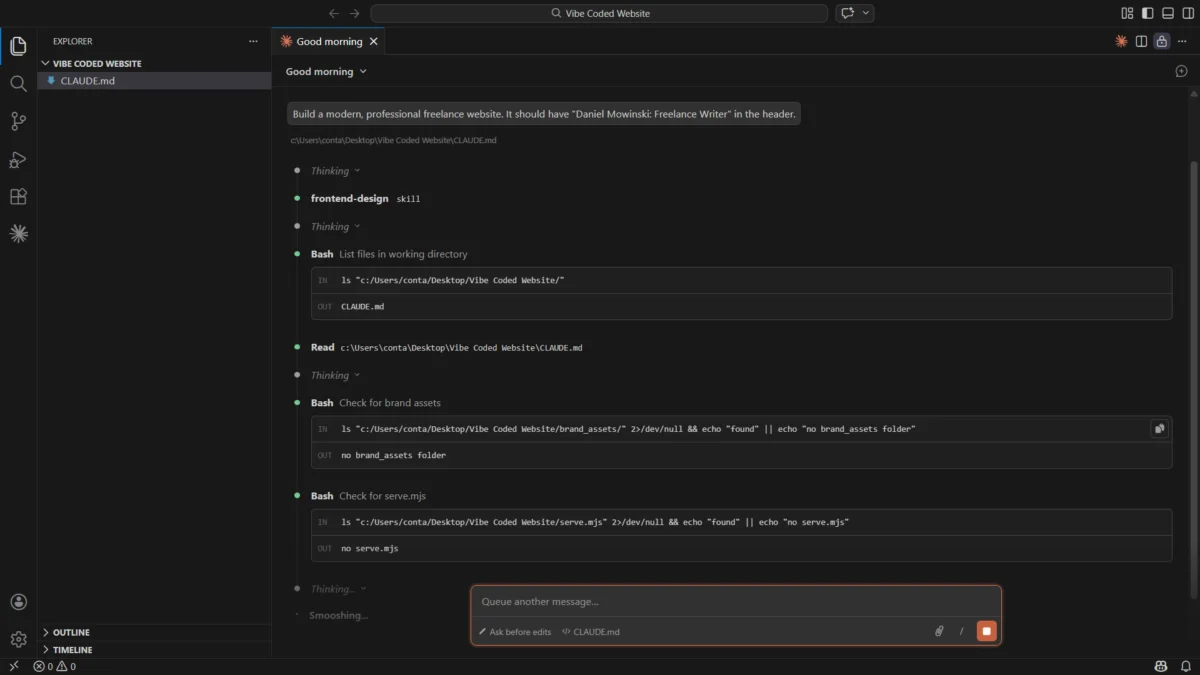1200x675 pixels.
Task: Click the Claude spark icon in editor toolbar
Action: point(1121,41)
